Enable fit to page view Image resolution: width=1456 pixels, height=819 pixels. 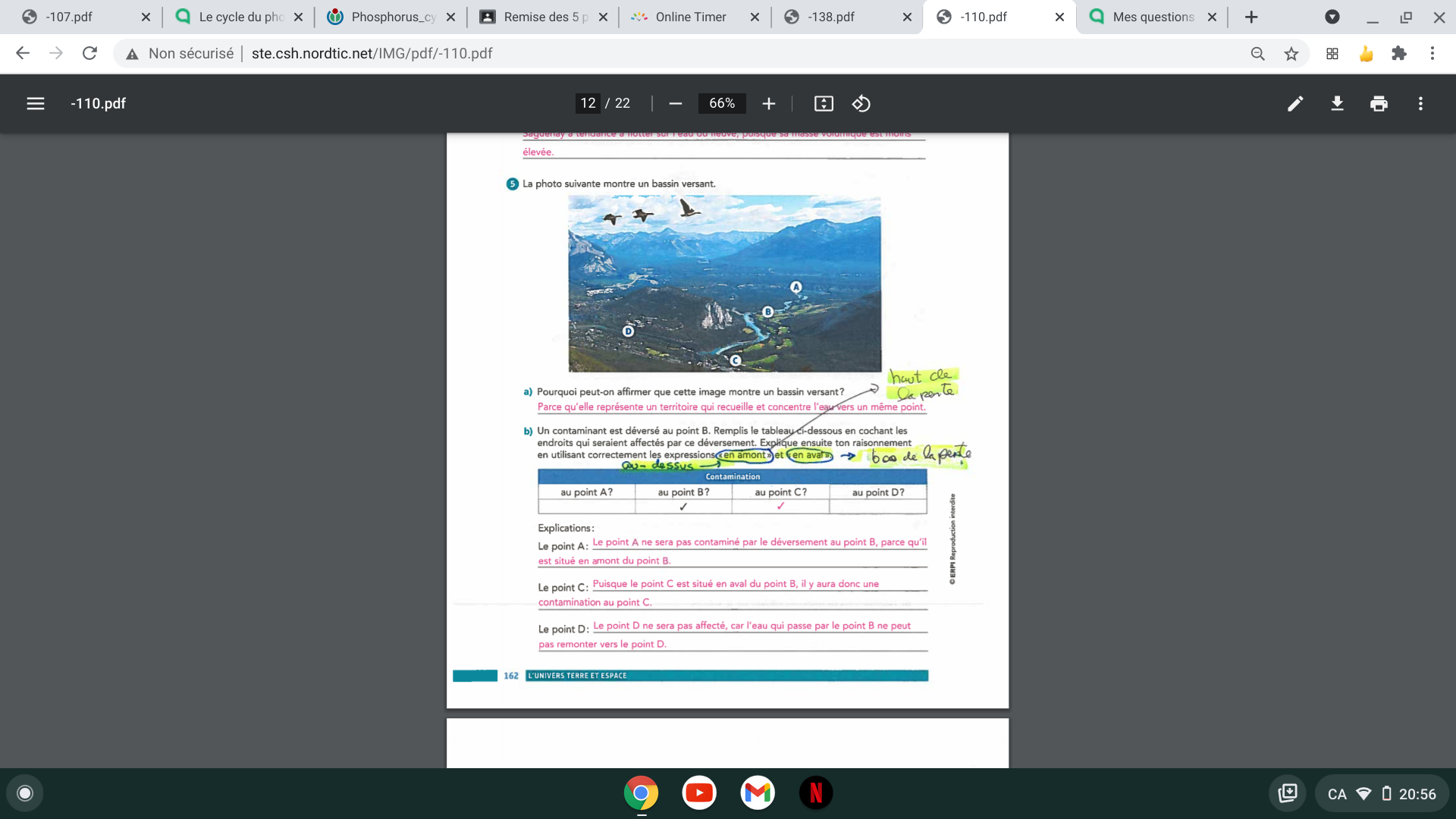[824, 104]
